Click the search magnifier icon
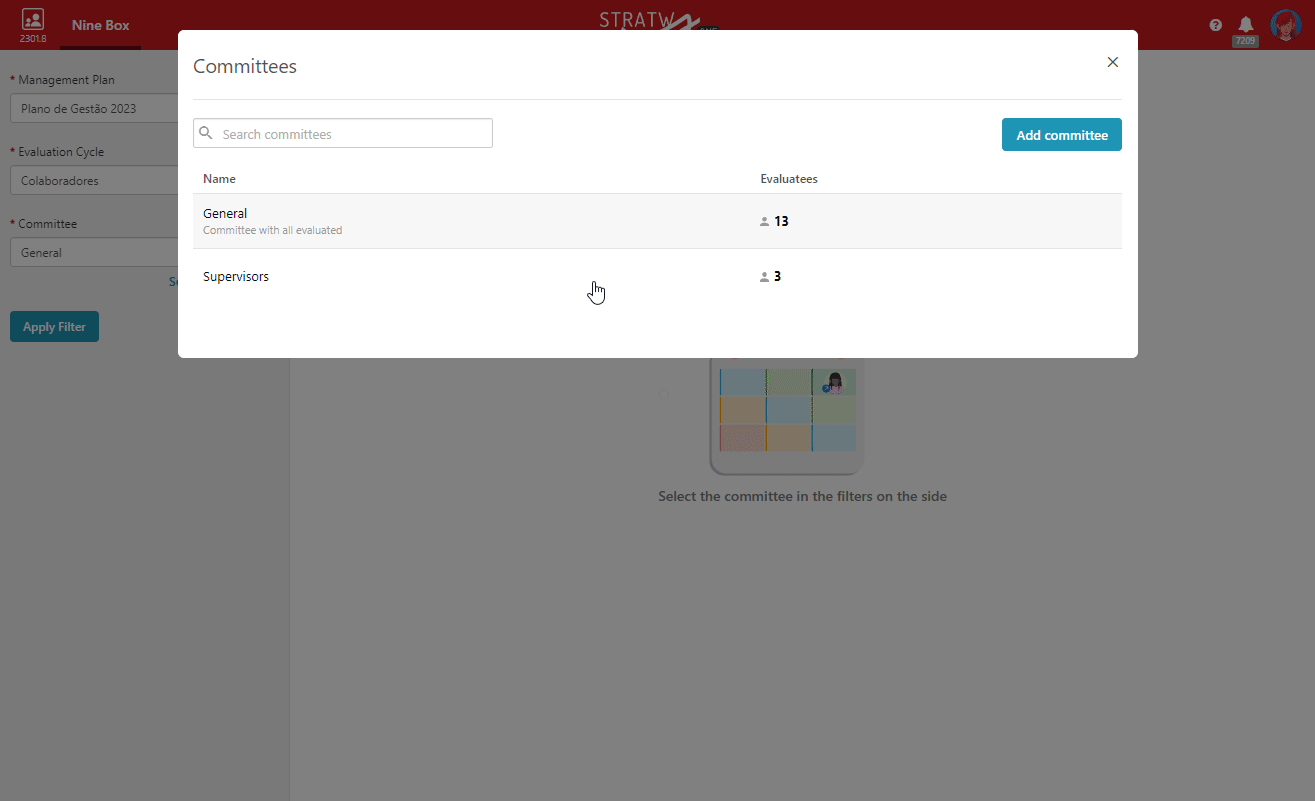Viewport: 1315px width, 801px height. 206,133
